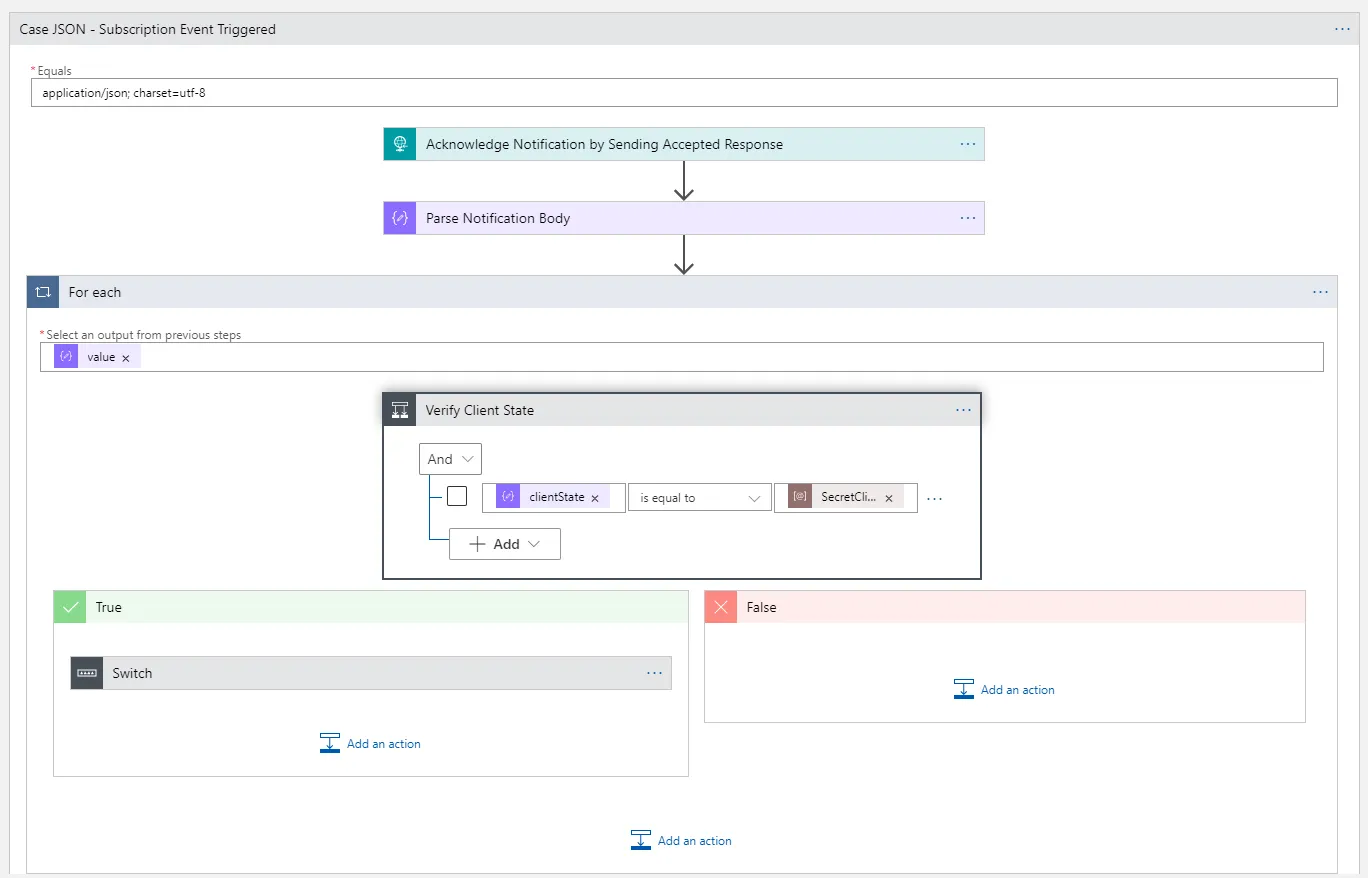This screenshot has width=1368, height=878.
Task: Remove the value token from the For each input
Action: (x=126, y=358)
